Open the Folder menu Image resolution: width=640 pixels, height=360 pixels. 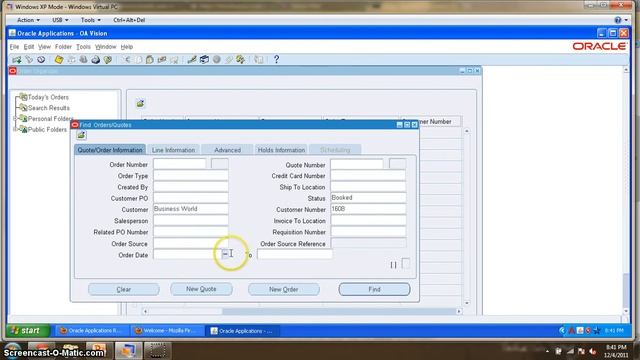pos(63,47)
